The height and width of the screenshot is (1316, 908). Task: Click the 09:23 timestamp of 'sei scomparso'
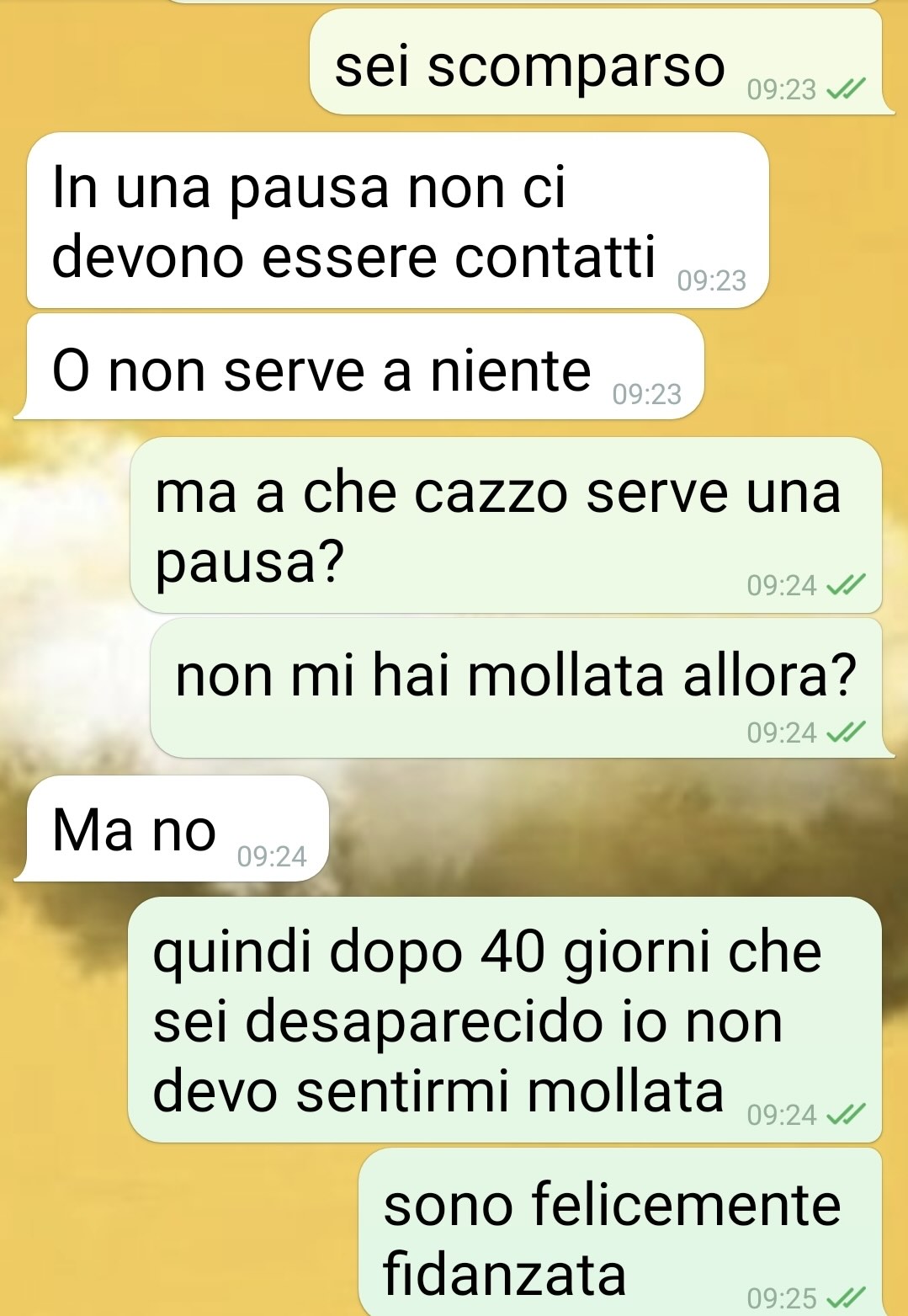[782, 89]
